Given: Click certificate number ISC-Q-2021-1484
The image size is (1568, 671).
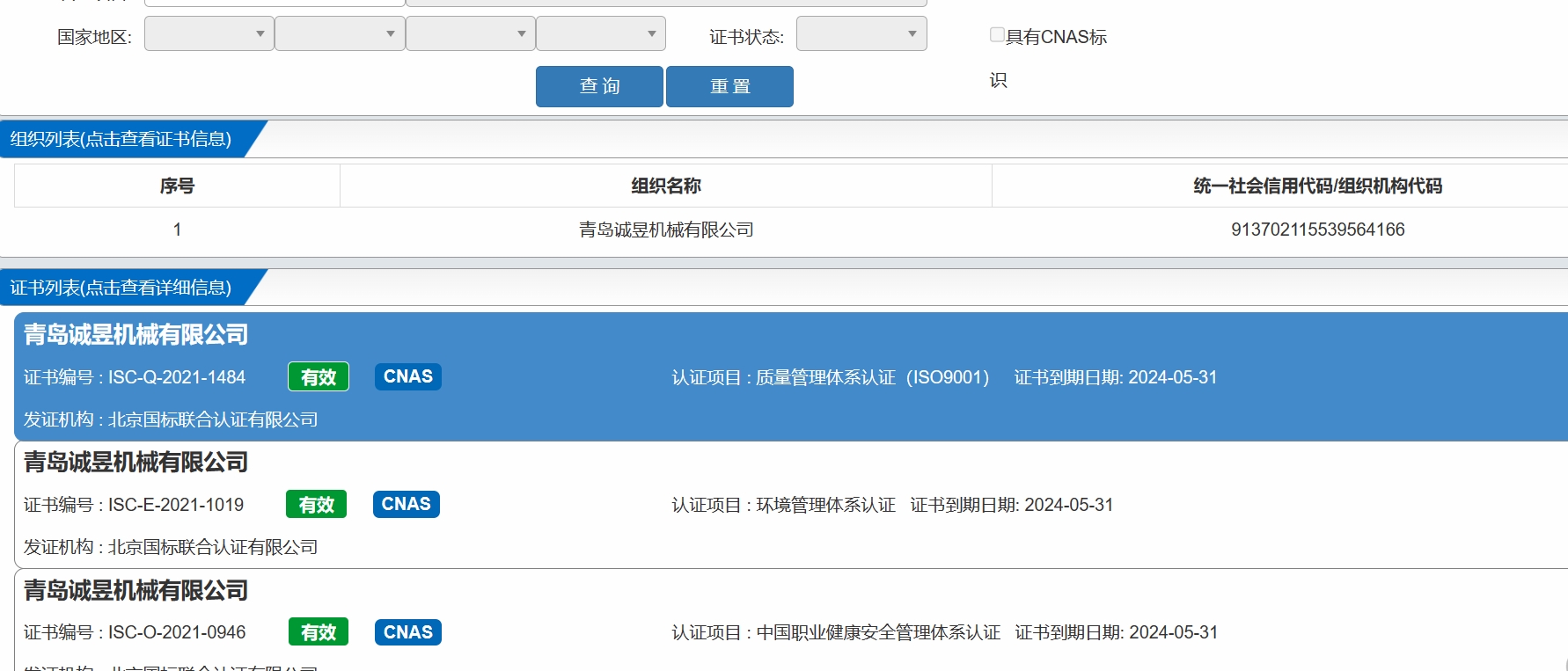Looking at the screenshot, I should pyautogui.click(x=177, y=377).
